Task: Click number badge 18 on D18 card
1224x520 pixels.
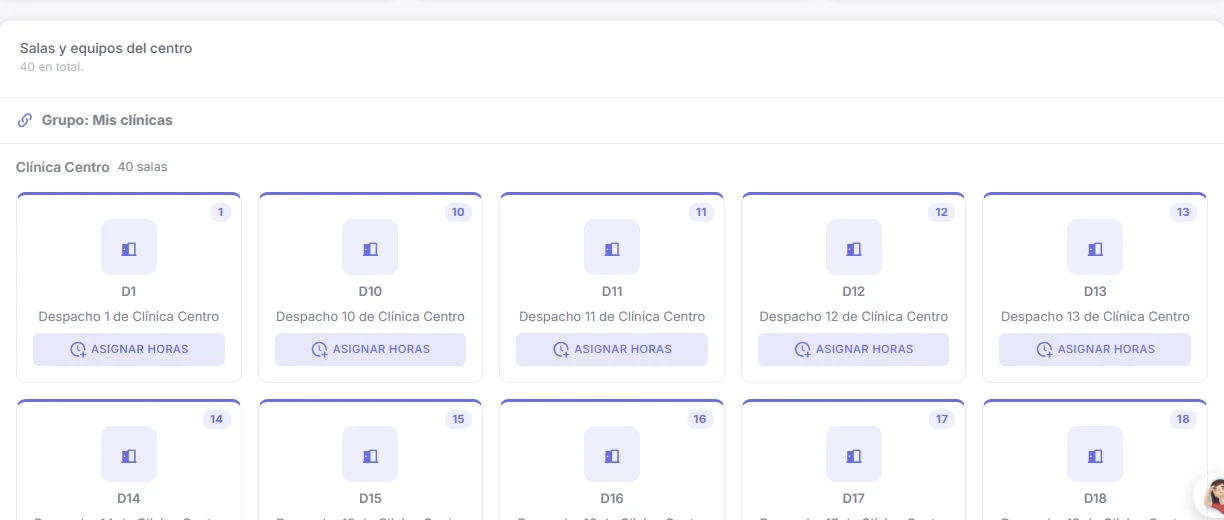Action: click(x=1183, y=419)
